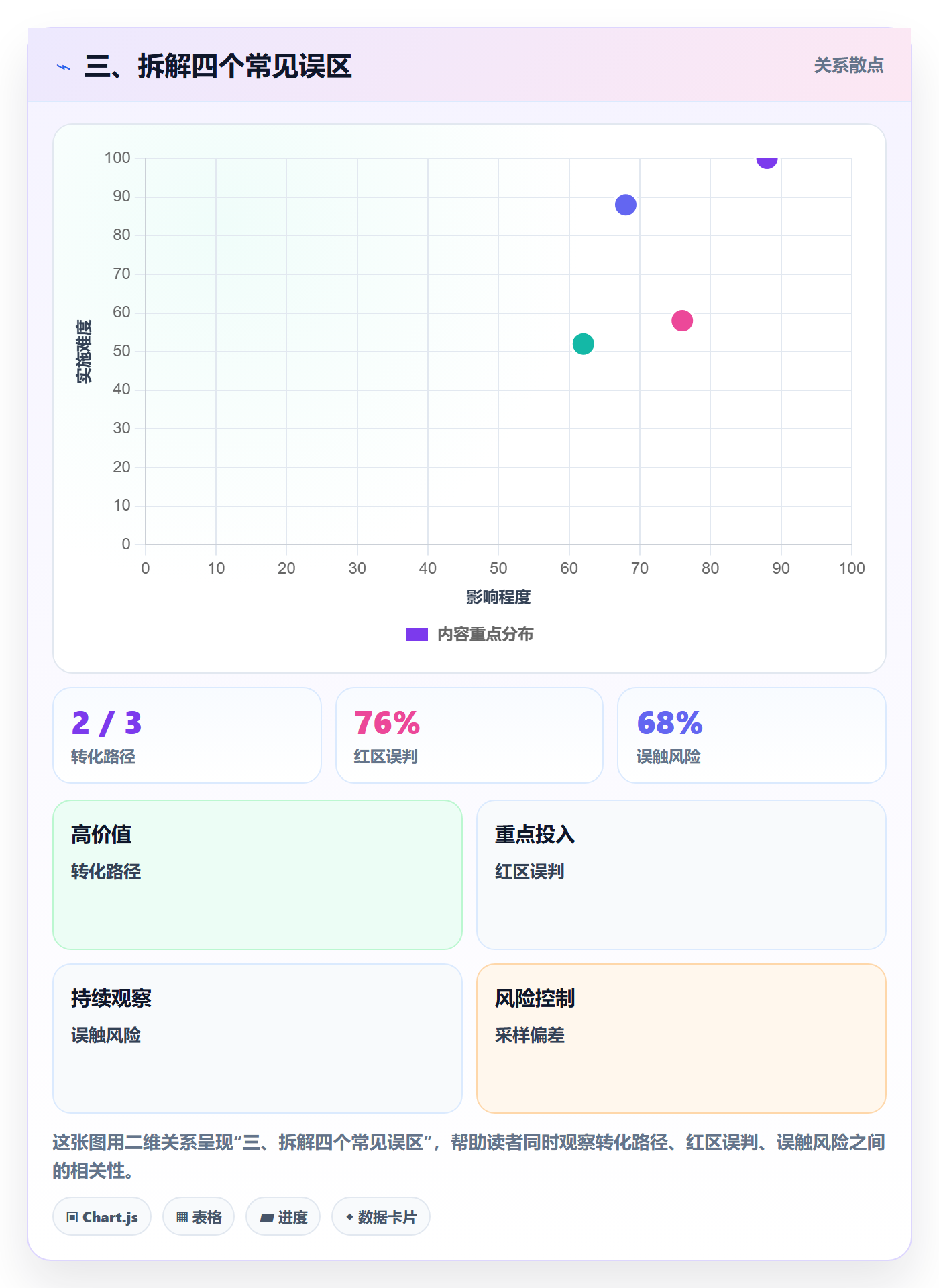Click the diamond icon in 数据卡片 chip
This screenshot has height=1288, width=939.
click(x=349, y=1217)
